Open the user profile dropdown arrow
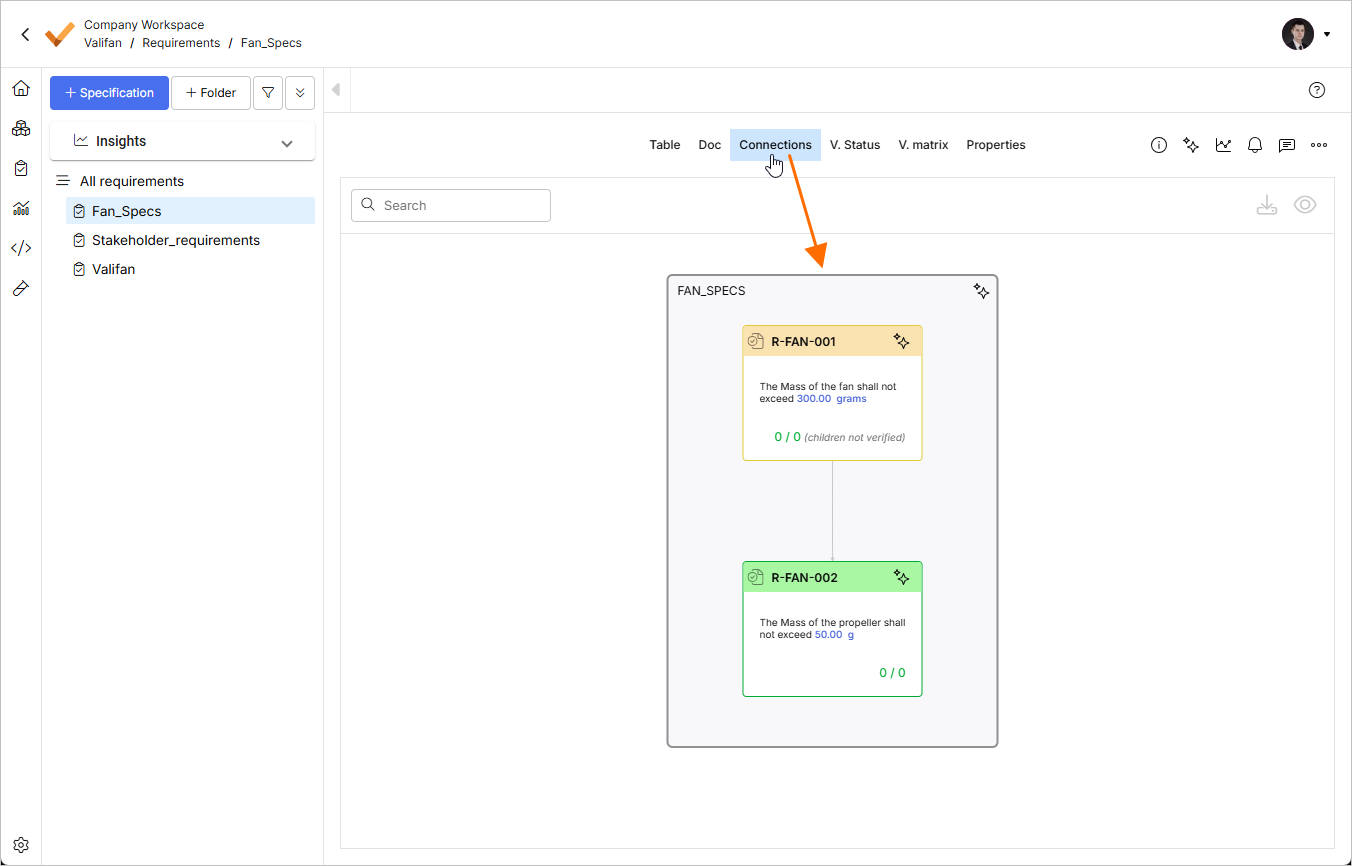Screen dimensions: 1352x866 (x=1327, y=34)
